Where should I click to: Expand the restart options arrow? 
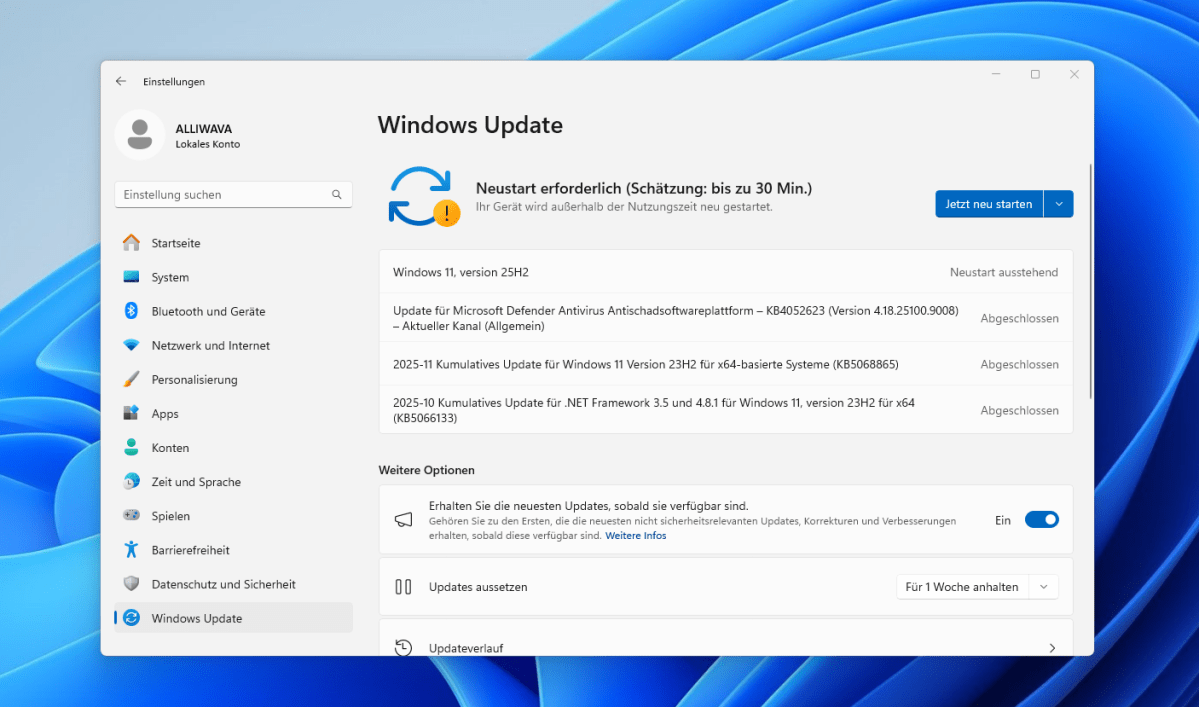pos(1058,203)
